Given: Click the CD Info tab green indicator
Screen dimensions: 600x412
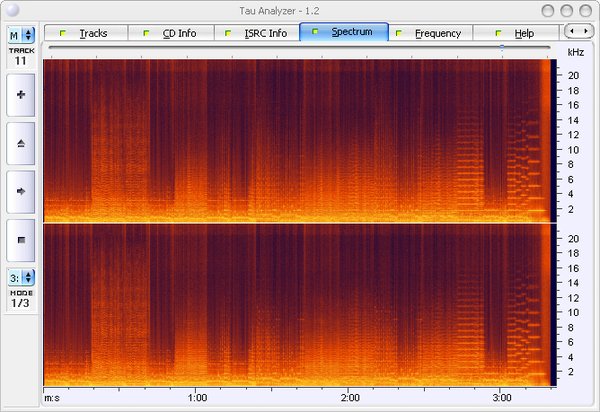Looking at the screenshot, I should point(146,33).
